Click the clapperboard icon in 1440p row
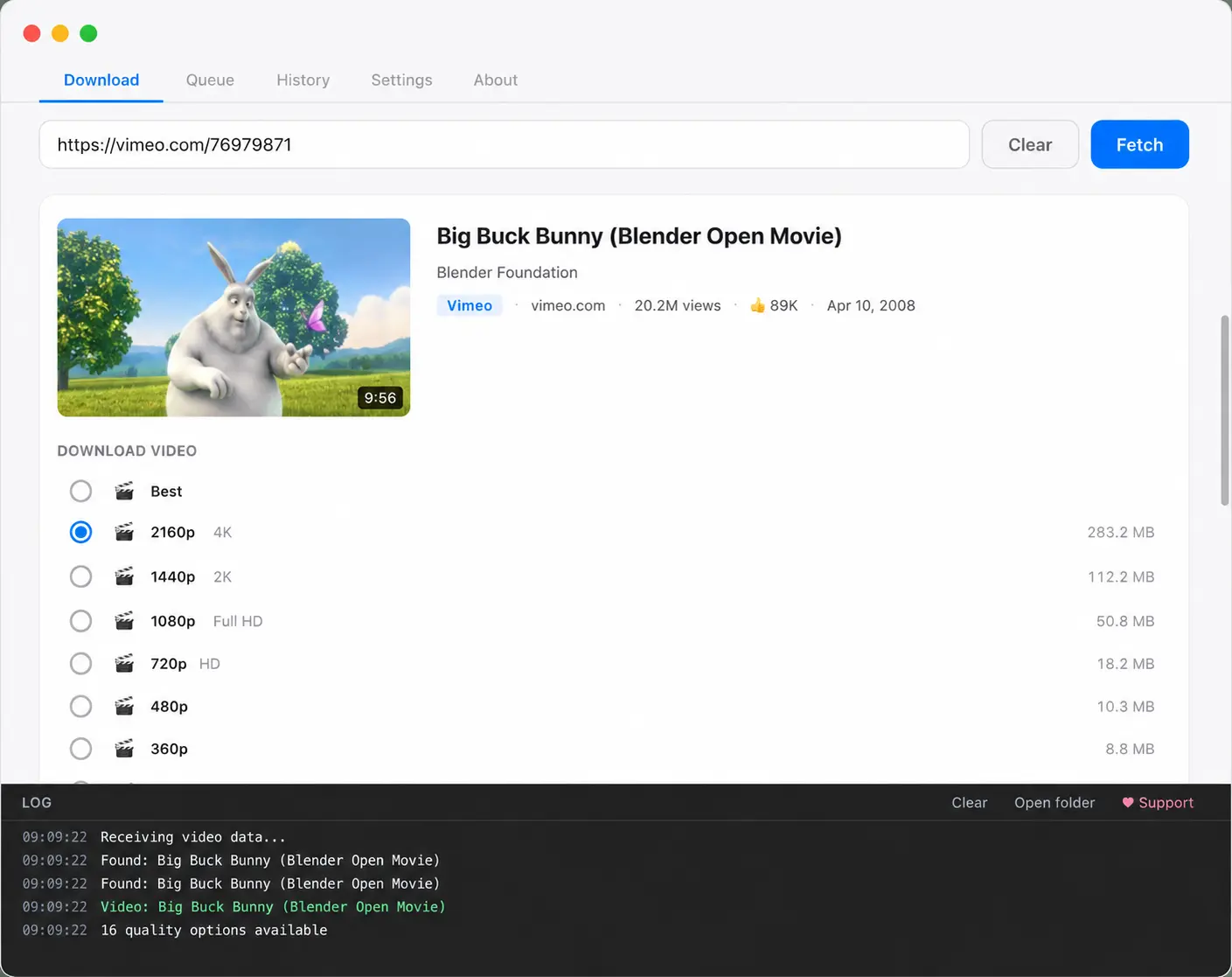Screen dimensions: 1232x977 point(124,576)
